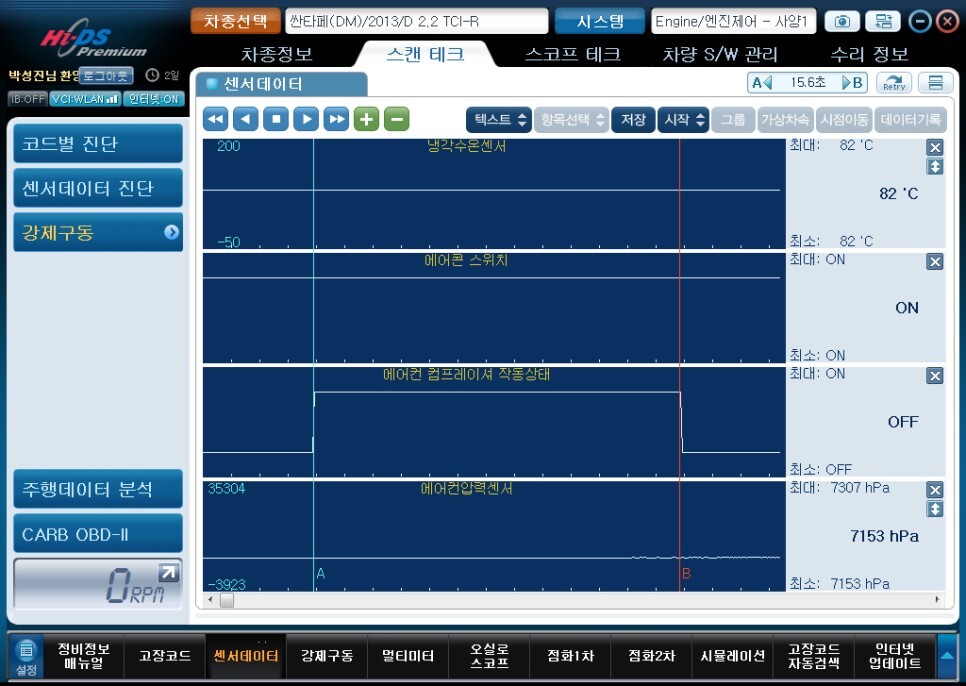Play the recorded sensor data

pos(306,119)
